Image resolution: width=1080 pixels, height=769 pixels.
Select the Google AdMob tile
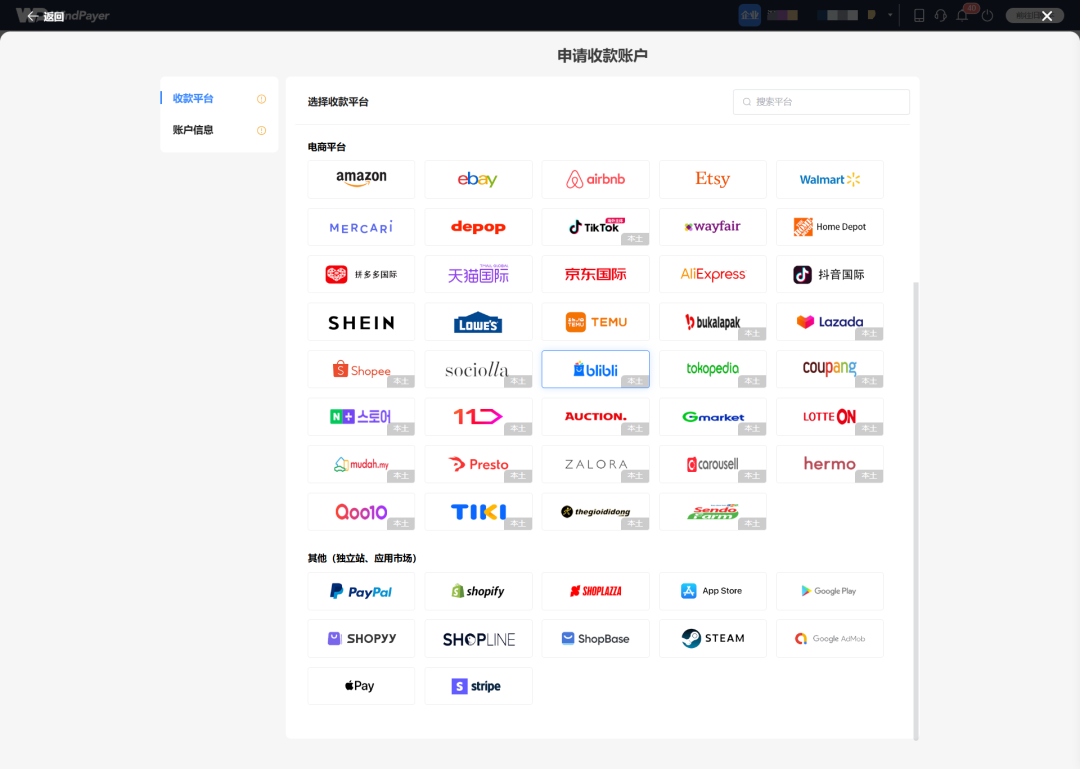coord(829,639)
